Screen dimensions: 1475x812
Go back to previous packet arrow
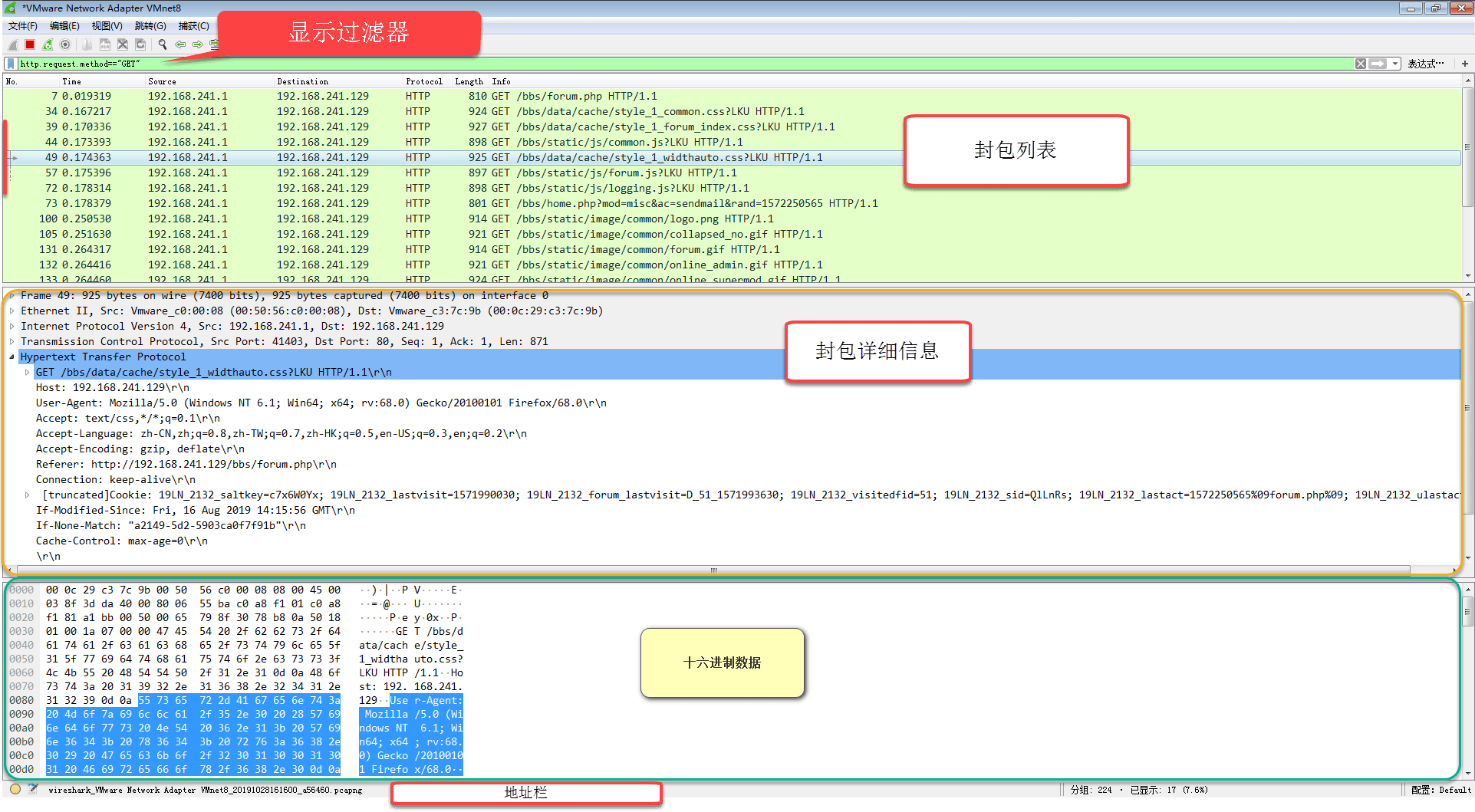180,44
